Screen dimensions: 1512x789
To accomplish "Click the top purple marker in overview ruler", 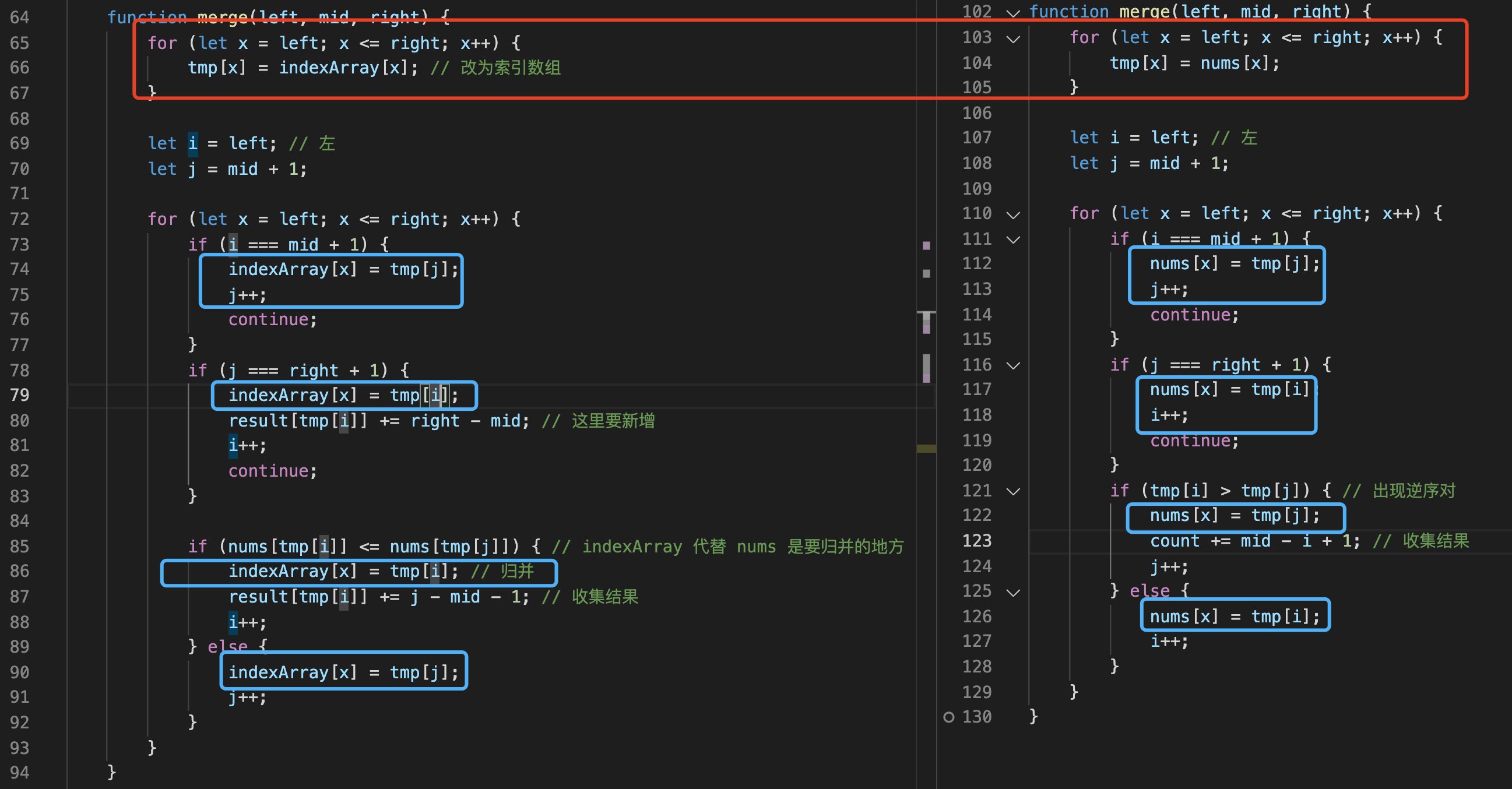I will [x=926, y=245].
